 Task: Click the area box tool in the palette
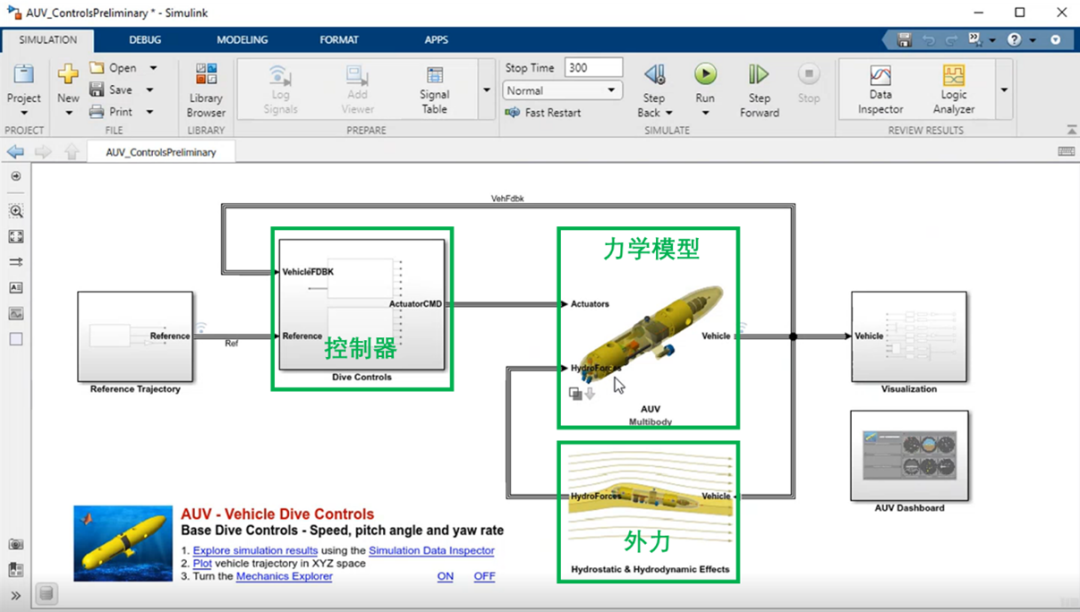[16, 339]
